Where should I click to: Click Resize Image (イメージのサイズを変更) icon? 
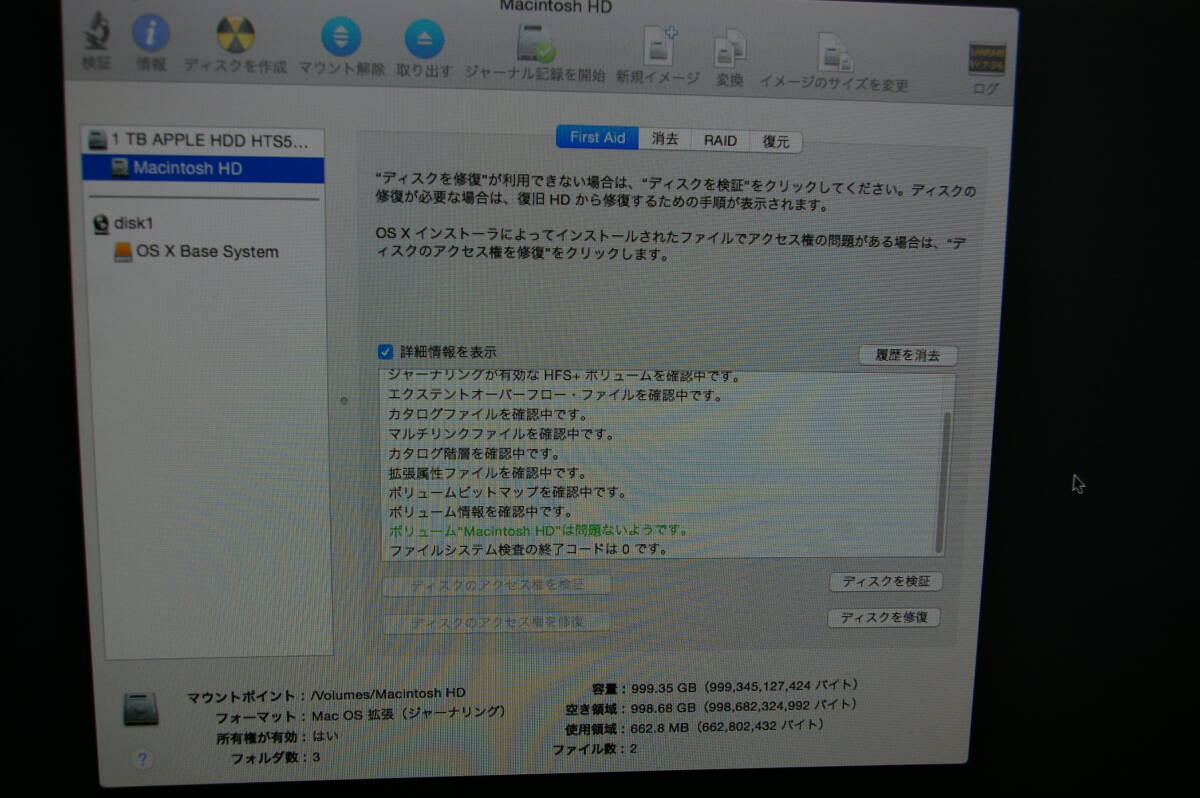click(834, 52)
